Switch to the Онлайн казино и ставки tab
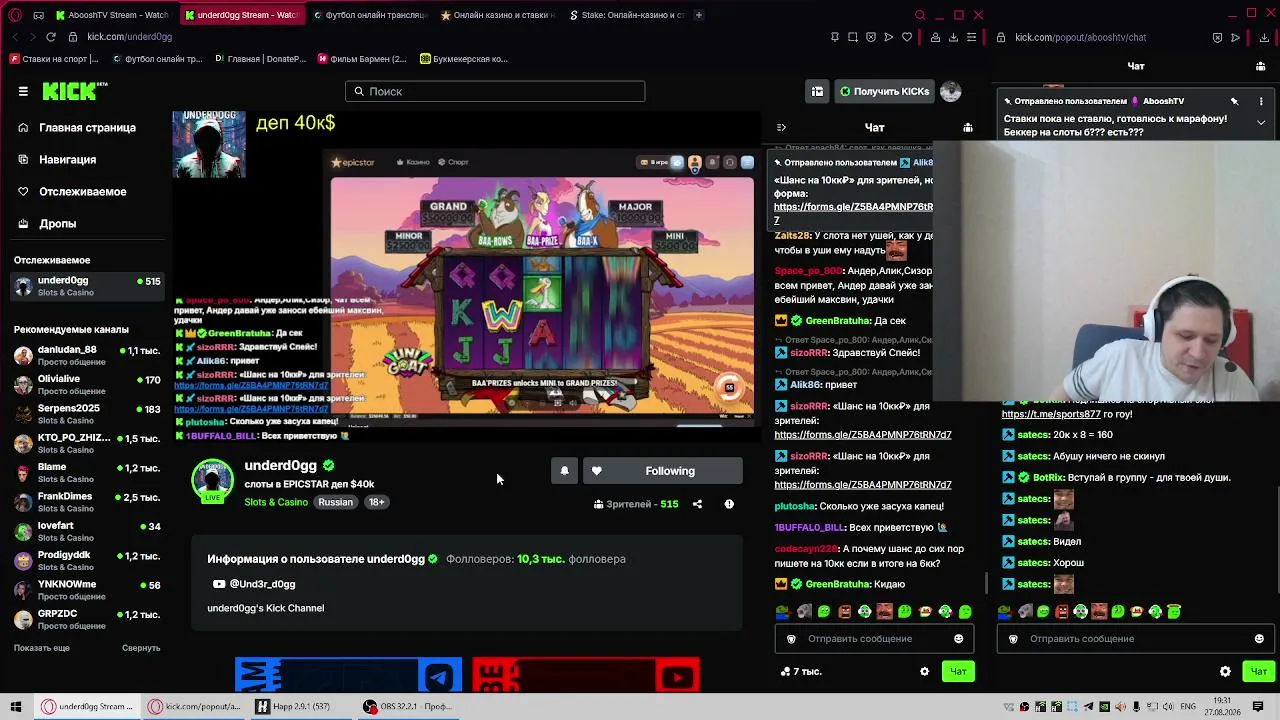1280x720 pixels. click(497, 15)
